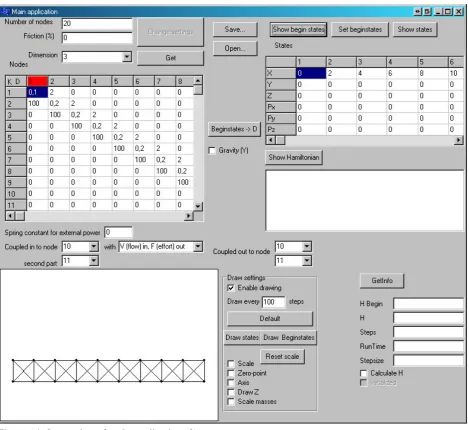This screenshot has width=469, height=430.
Task: Click the Save... button
Action: click(x=235, y=30)
